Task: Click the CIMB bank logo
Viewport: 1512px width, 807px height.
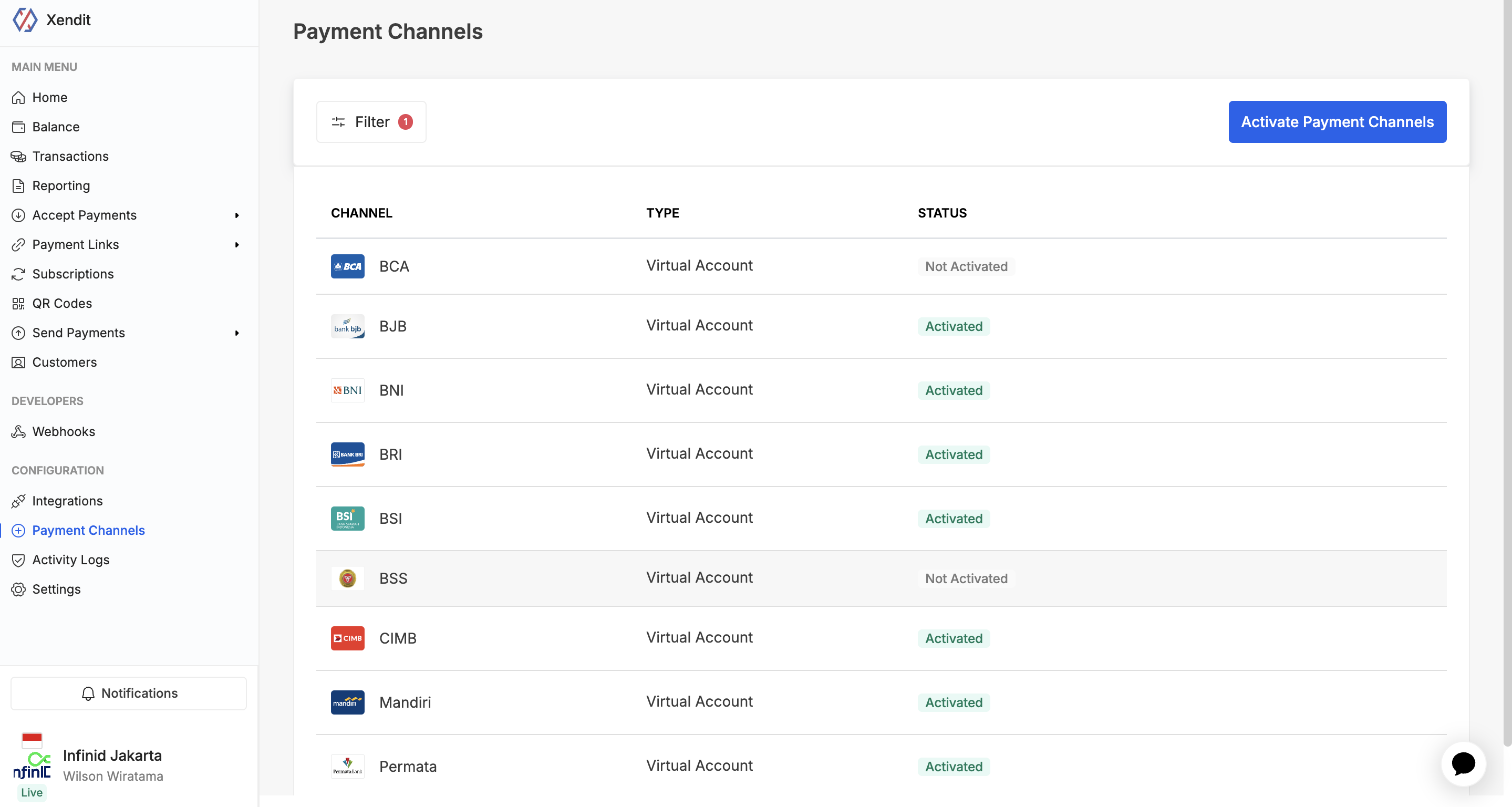Action: 347,638
